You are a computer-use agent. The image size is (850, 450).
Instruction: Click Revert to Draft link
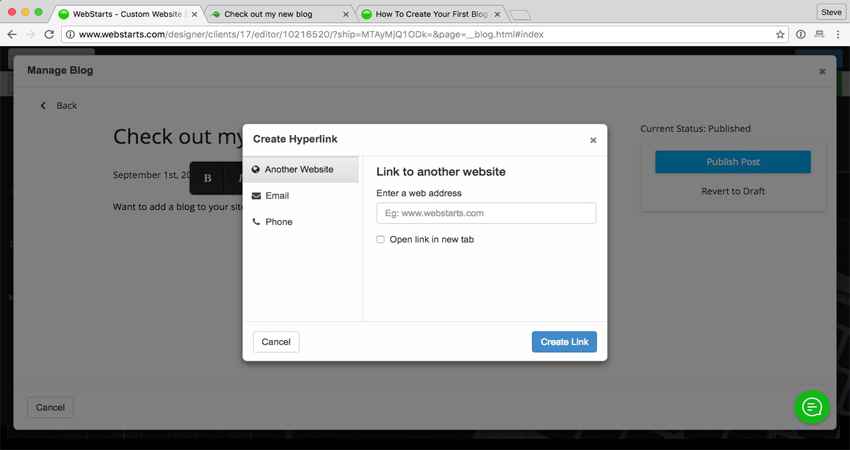[x=733, y=192]
